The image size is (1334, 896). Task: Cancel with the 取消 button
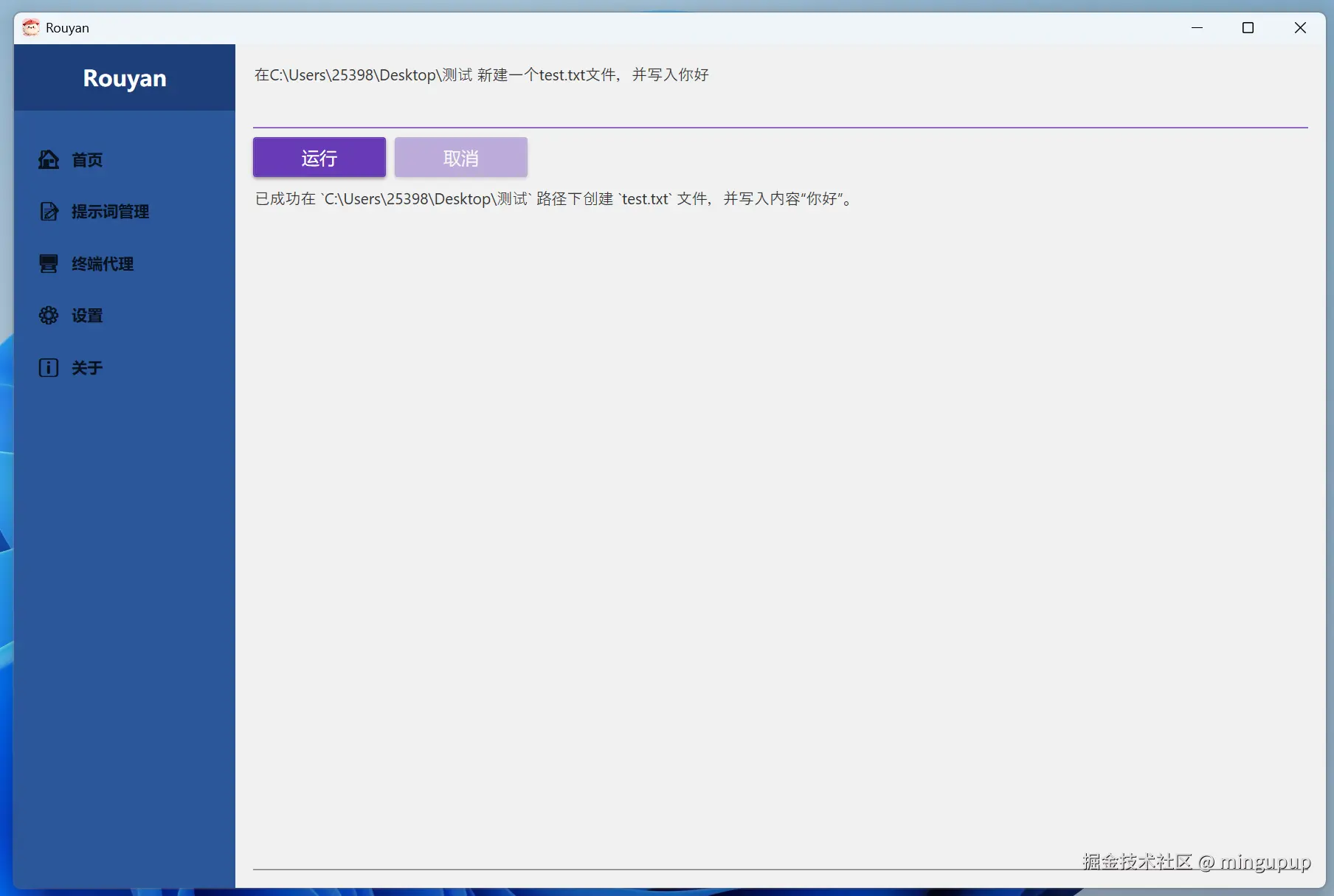click(x=461, y=157)
